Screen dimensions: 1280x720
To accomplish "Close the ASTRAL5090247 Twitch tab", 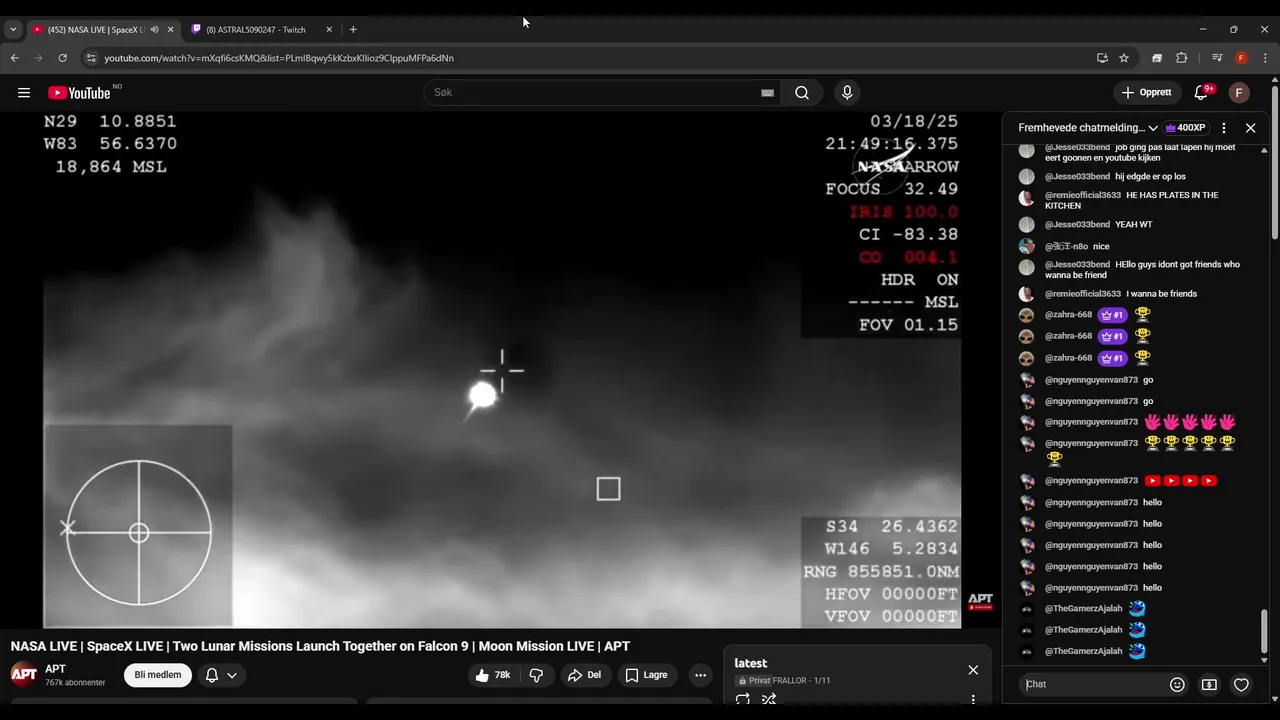I will click(329, 30).
